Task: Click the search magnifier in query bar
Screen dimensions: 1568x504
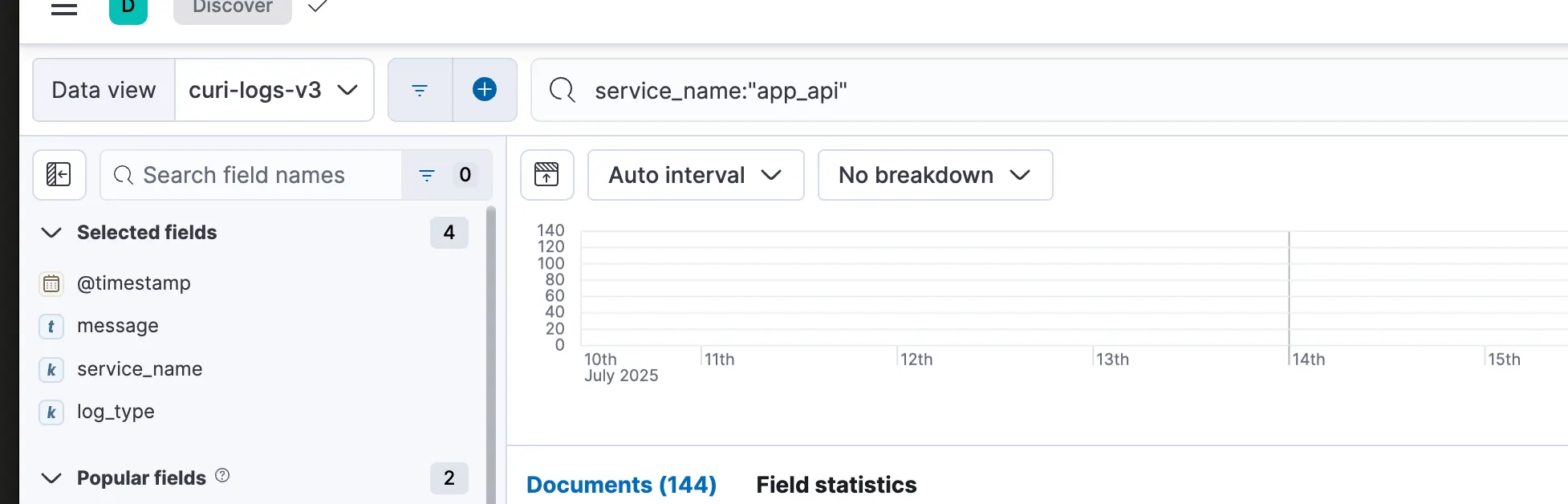Action: [x=562, y=90]
